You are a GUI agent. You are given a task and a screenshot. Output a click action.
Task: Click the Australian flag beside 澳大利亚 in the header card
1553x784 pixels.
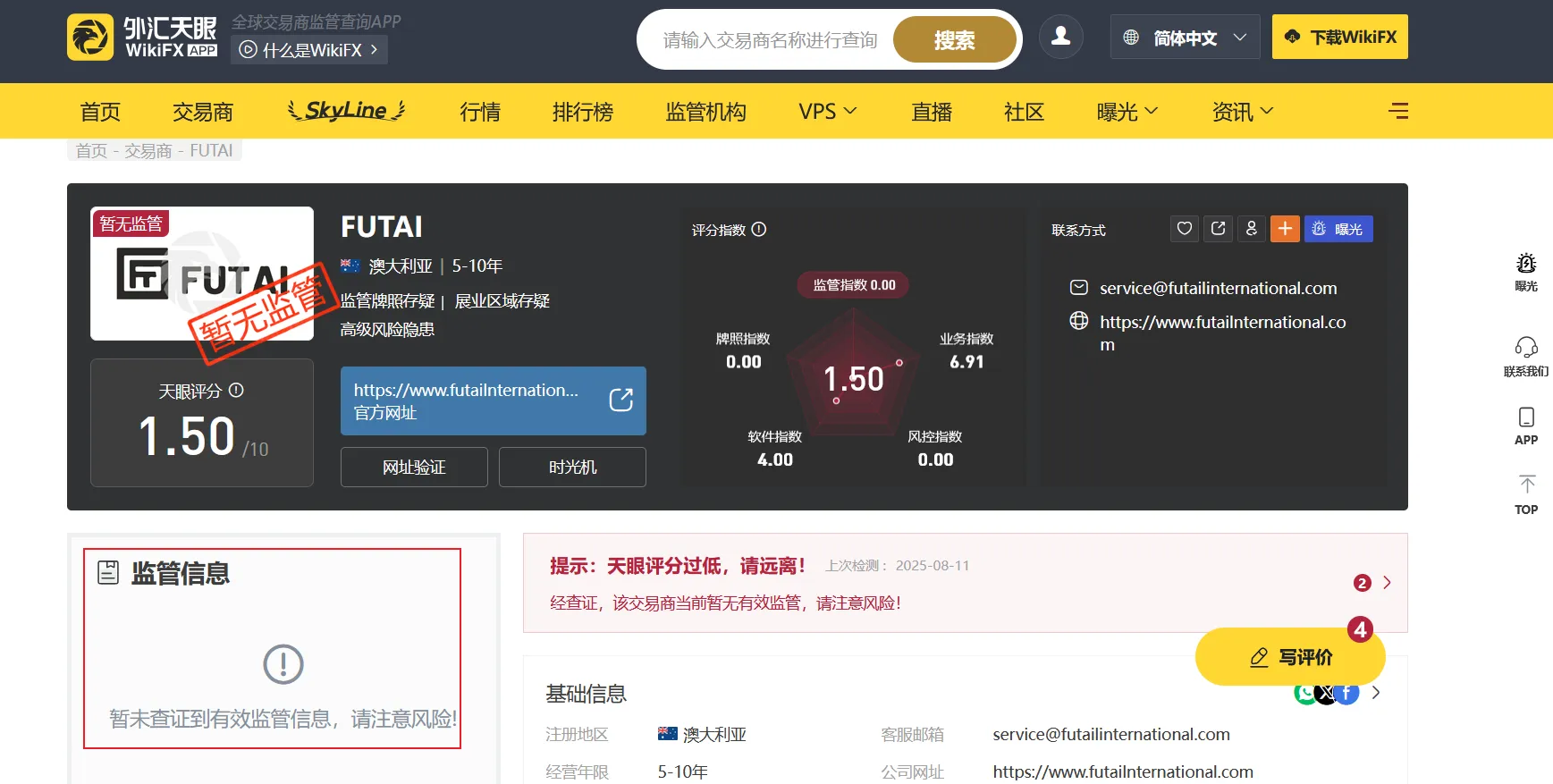click(350, 266)
